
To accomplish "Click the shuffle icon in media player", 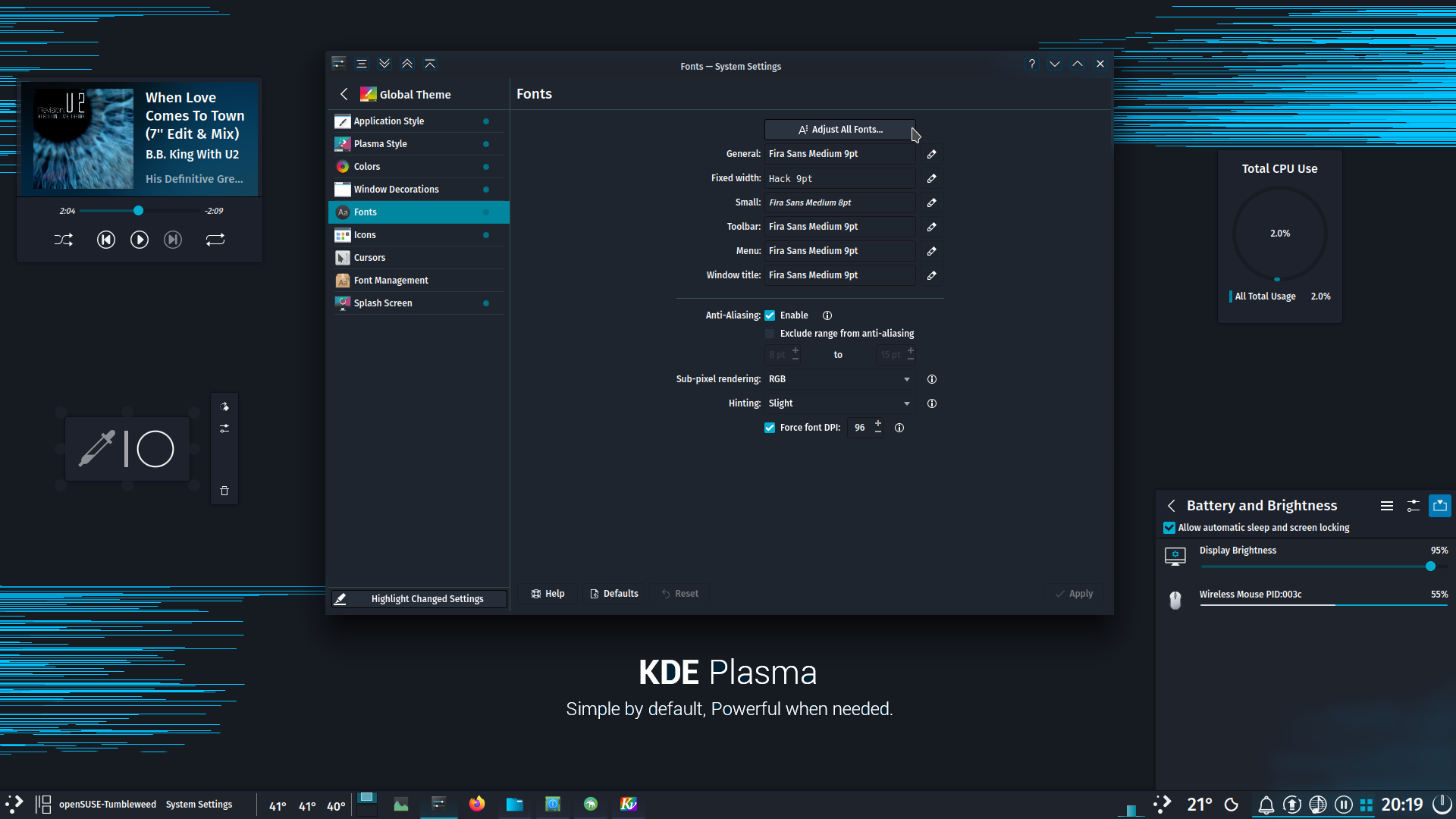I will (x=64, y=240).
